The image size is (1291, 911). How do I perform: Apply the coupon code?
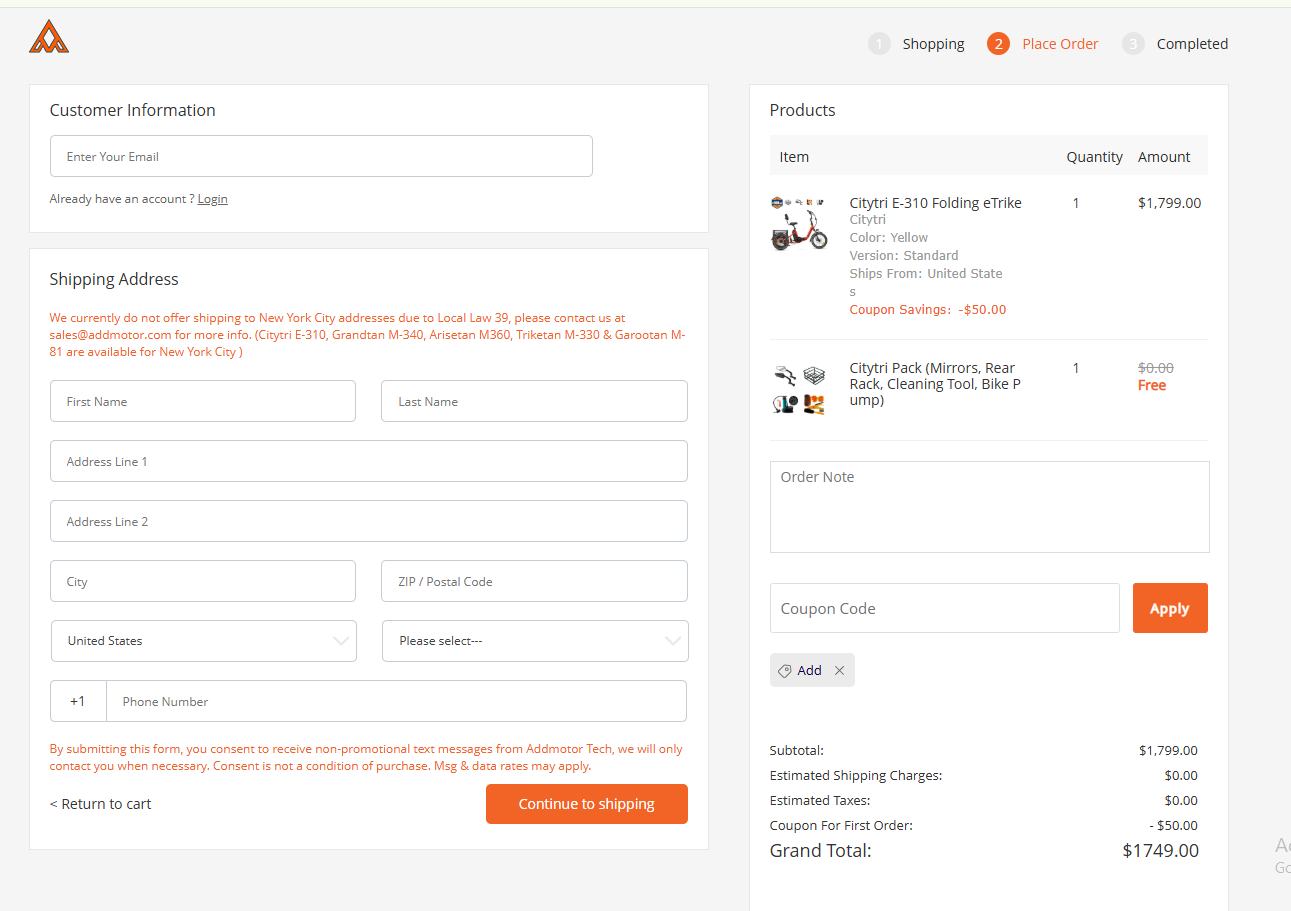[x=1170, y=608]
